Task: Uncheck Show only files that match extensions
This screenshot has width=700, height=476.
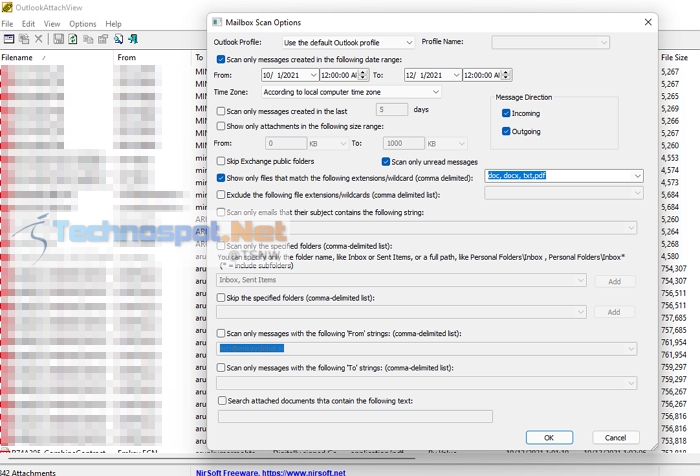Action: point(221,178)
